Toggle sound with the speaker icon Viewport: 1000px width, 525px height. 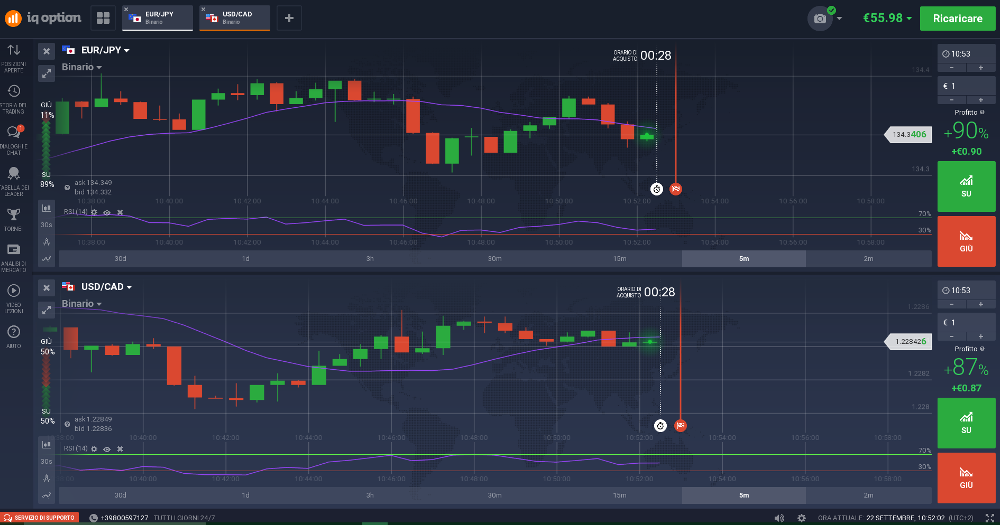(x=779, y=518)
